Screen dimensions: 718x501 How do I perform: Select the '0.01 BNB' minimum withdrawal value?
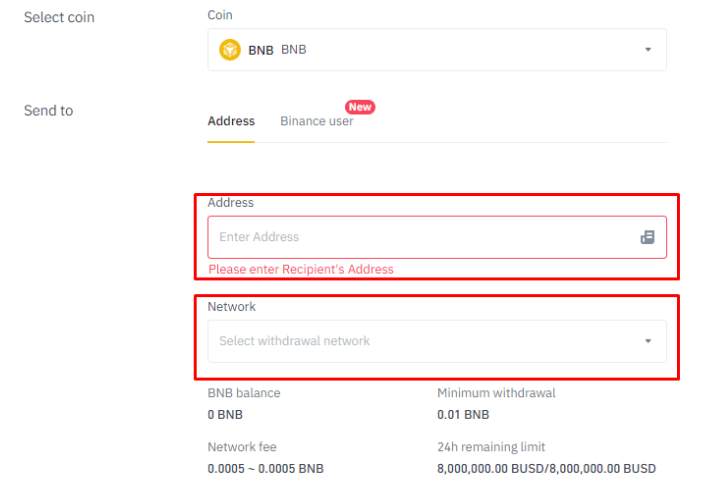point(463,415)
